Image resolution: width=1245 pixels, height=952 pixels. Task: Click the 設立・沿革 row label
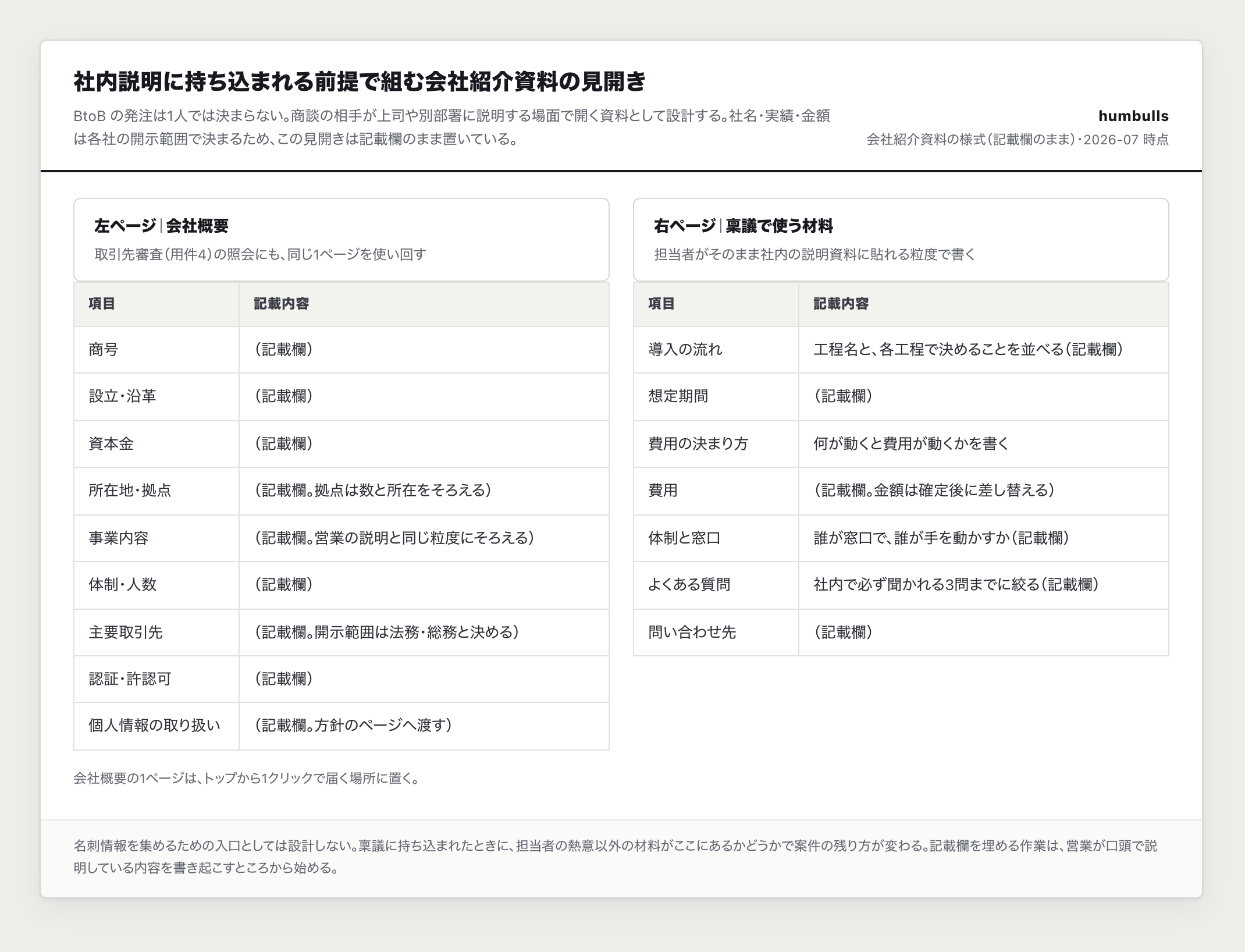coord(122,396)
